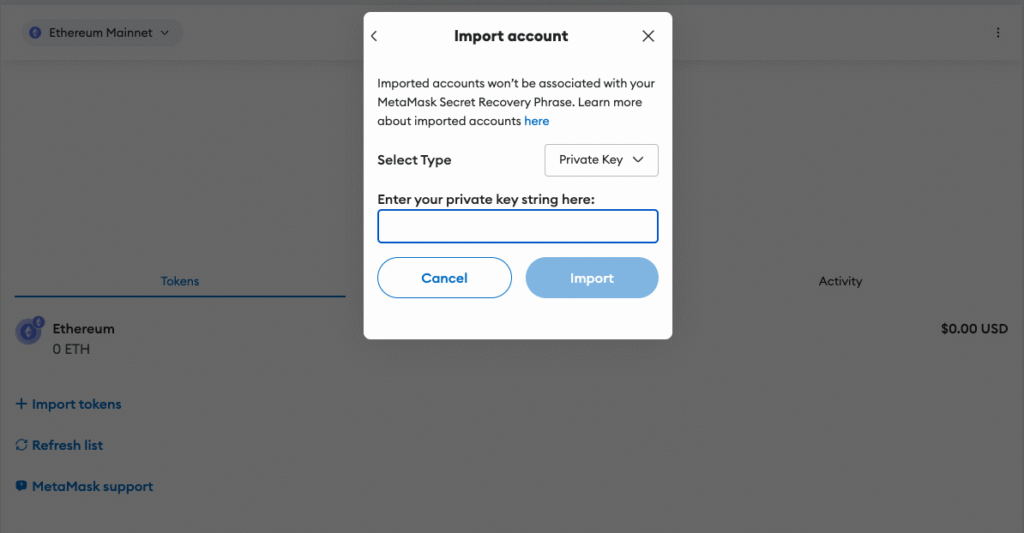Viewport: 1024px width, 533px height.
Task: Select the Ethereum 0 ETH token row
Action: 512,338
